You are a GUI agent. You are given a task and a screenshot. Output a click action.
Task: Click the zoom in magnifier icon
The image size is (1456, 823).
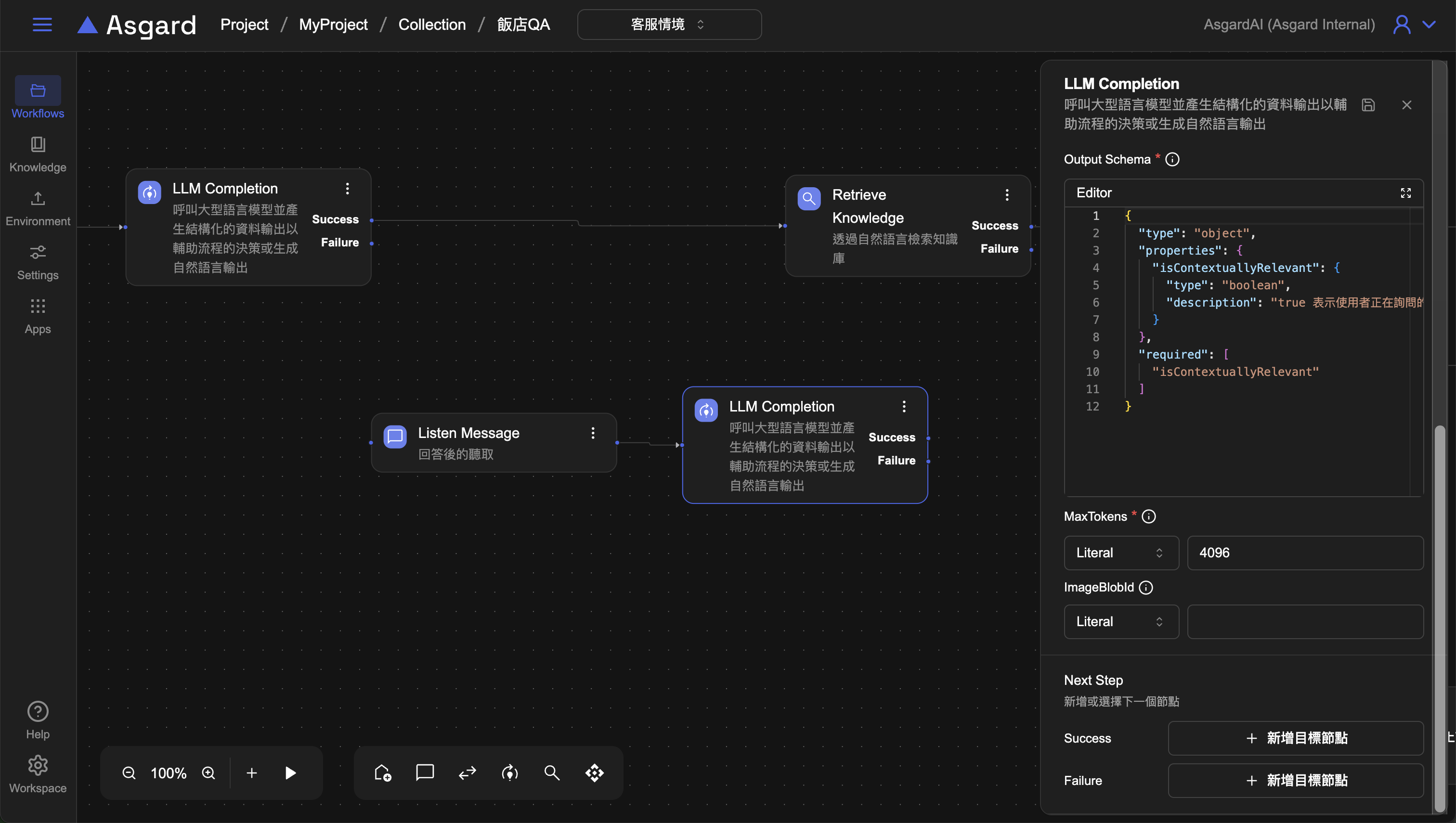(x=208, y=772)
